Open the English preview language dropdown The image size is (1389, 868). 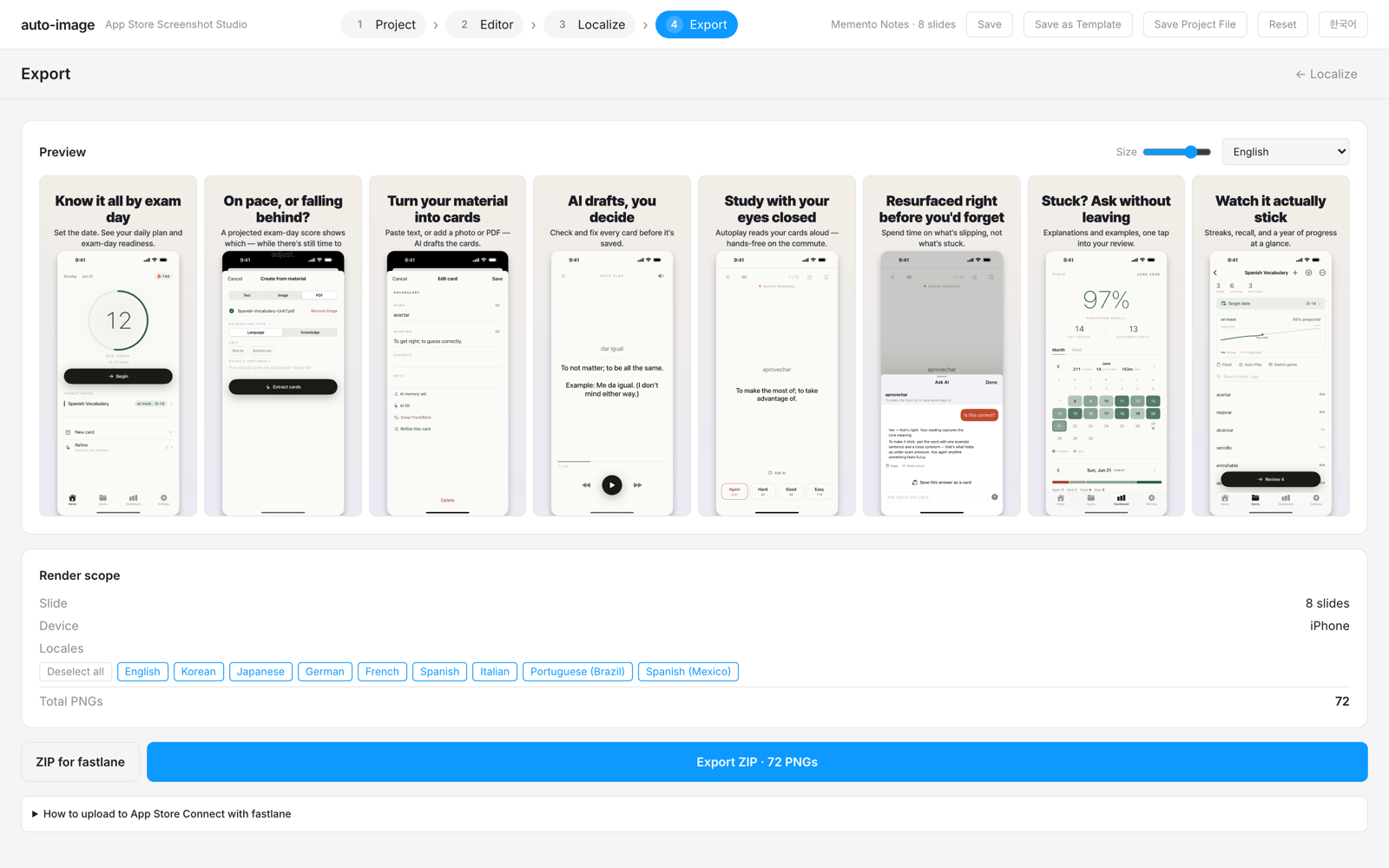click(x=1286, y=152)
